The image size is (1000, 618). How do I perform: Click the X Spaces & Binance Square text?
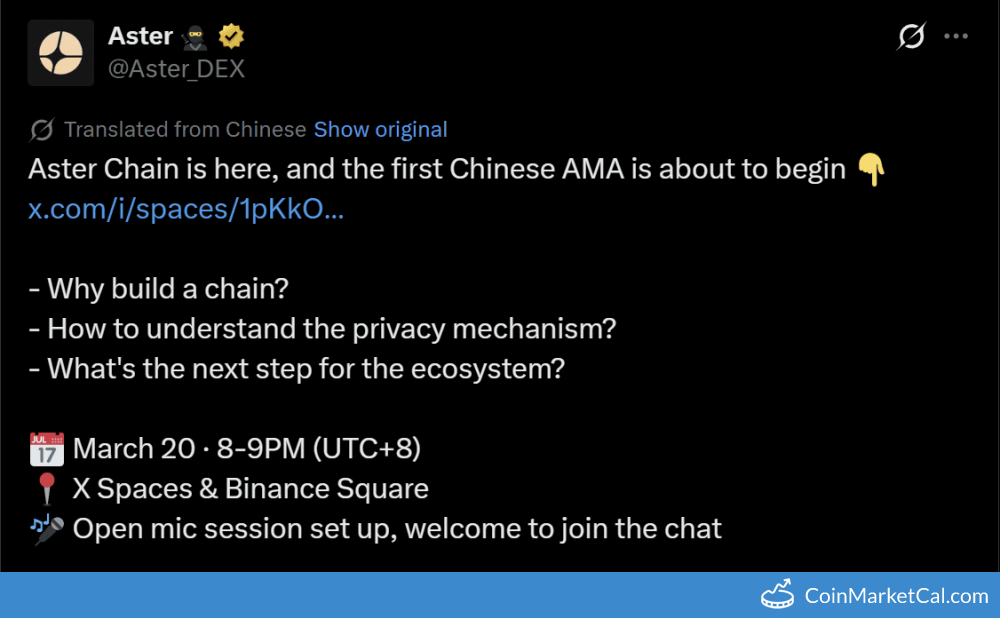[x=251, y=489]
